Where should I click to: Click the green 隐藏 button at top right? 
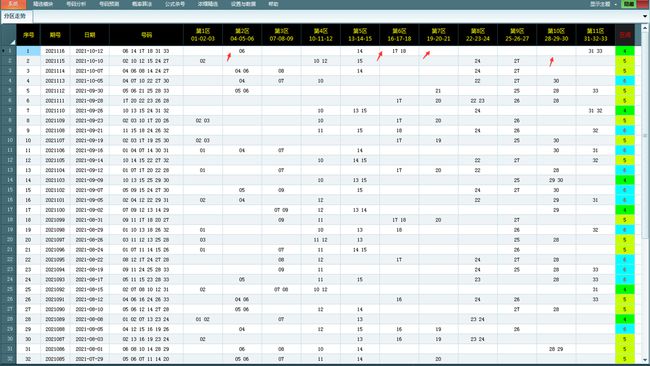point(629,4)
